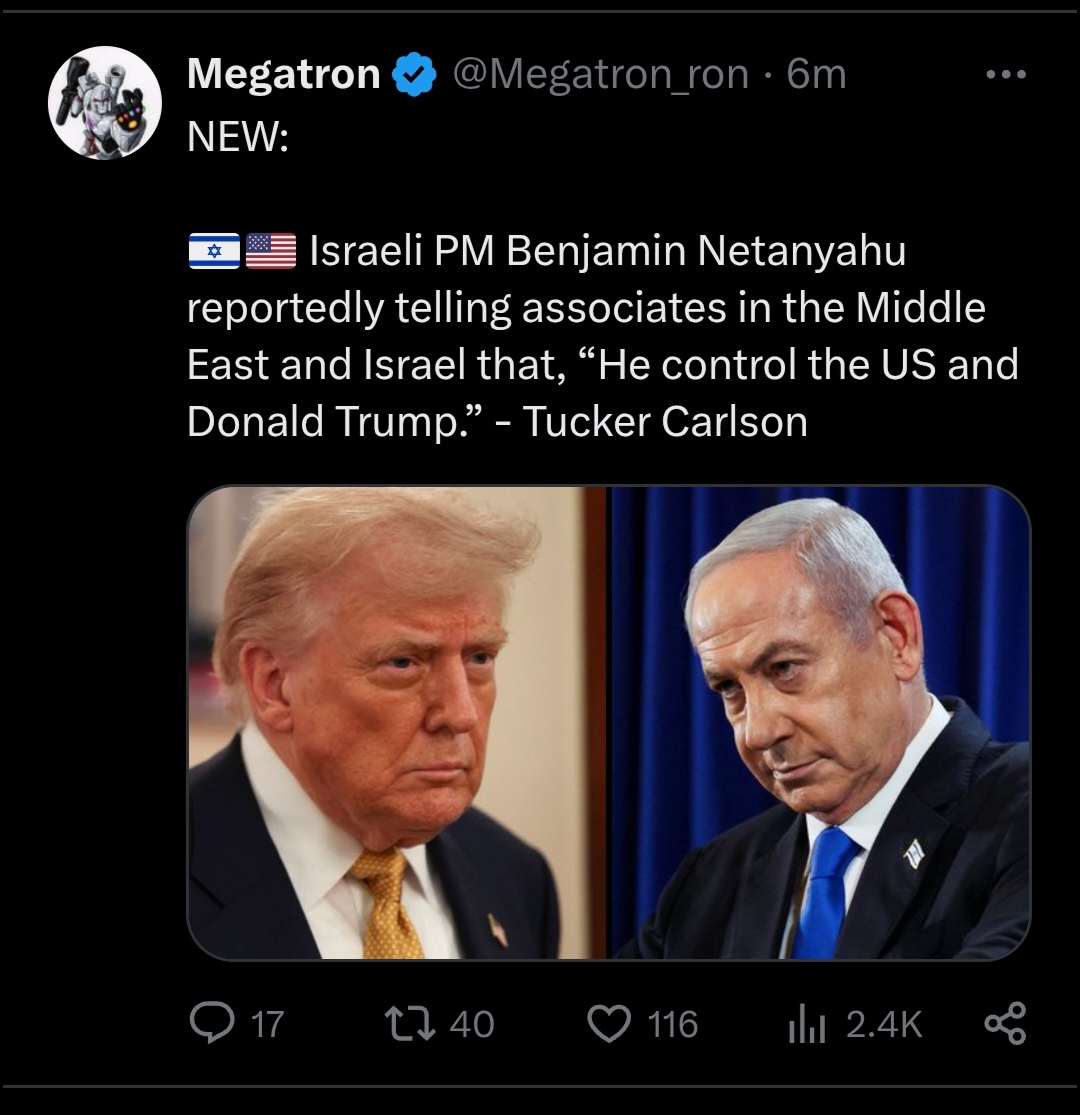
Task: Open view analytics bar chart icon
Action: (806, 1025)
